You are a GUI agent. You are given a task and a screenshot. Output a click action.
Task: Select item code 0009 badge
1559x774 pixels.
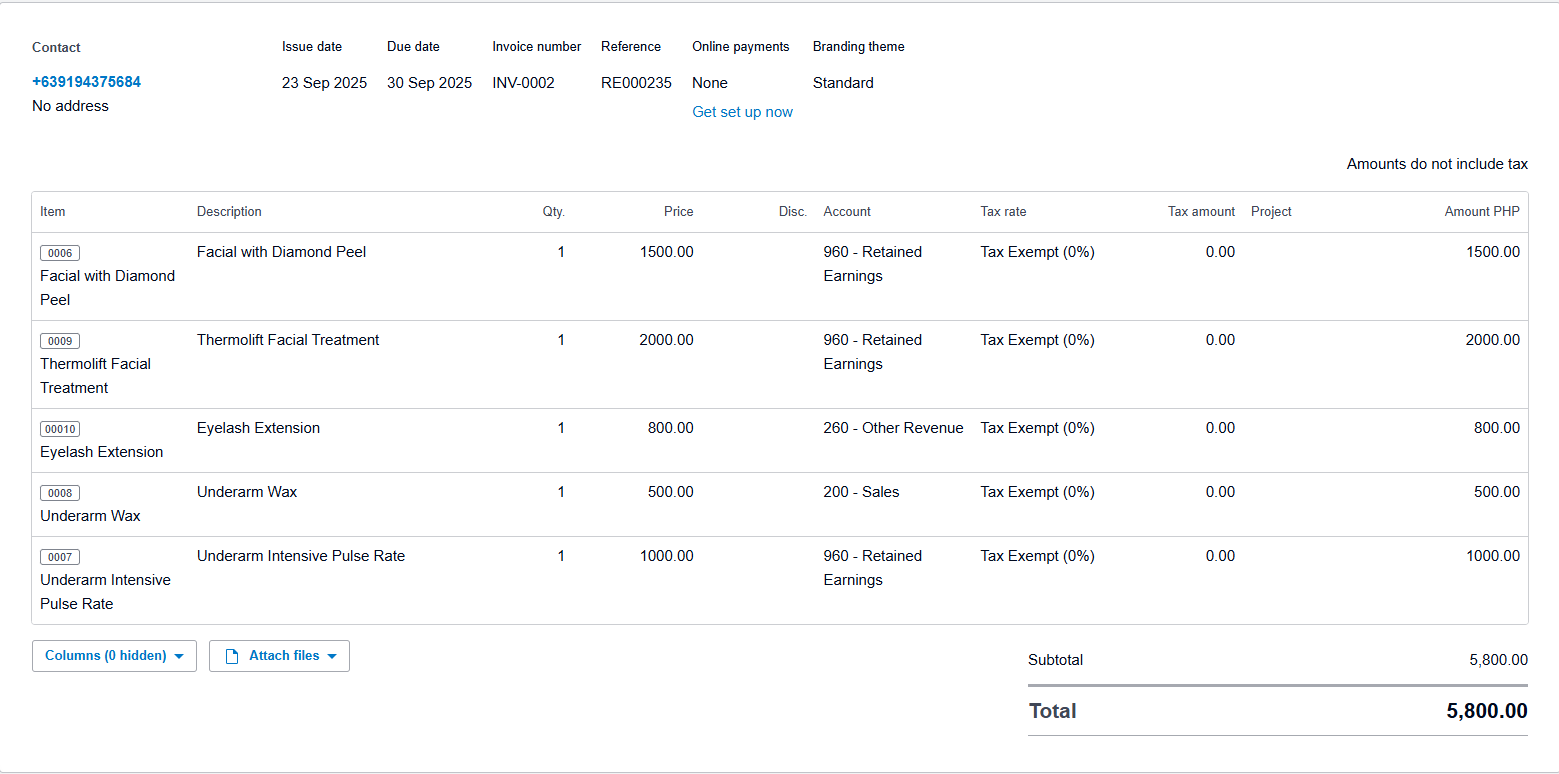click(x=60, y=341)
